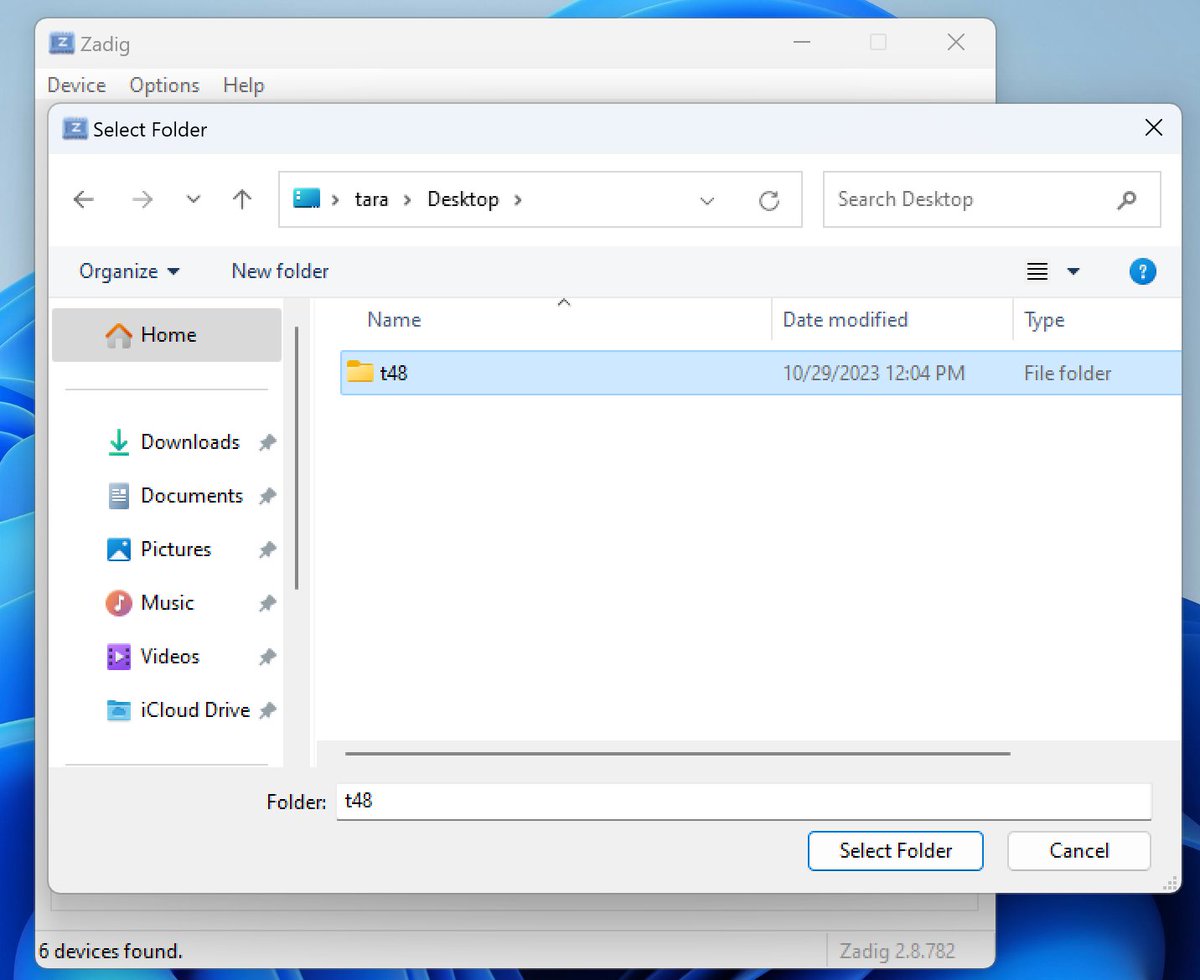Click the navigation pane vertical scrollbar

(x=297, y=457)
